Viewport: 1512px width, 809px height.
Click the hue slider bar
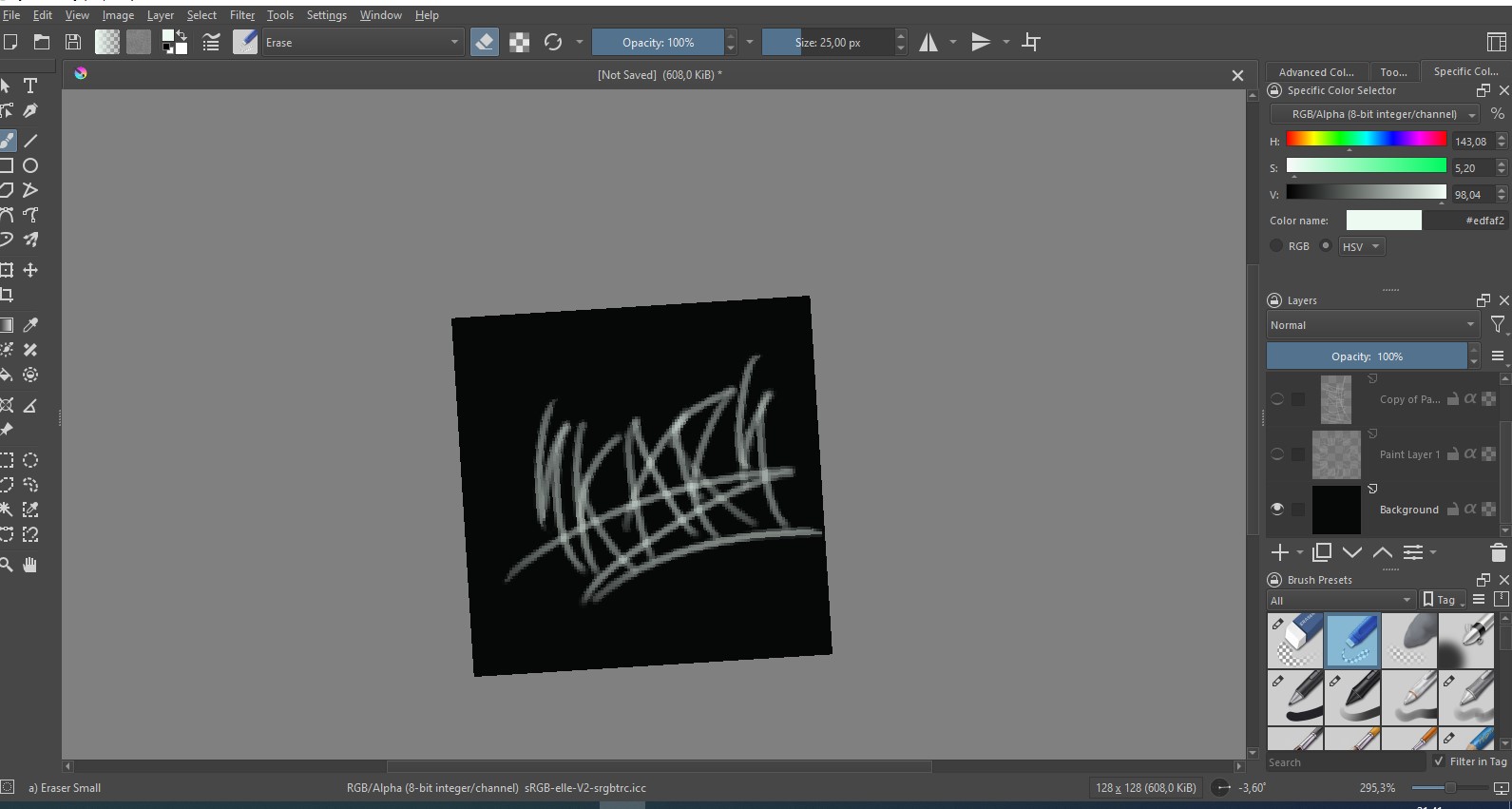click(x=1366, y=140)
